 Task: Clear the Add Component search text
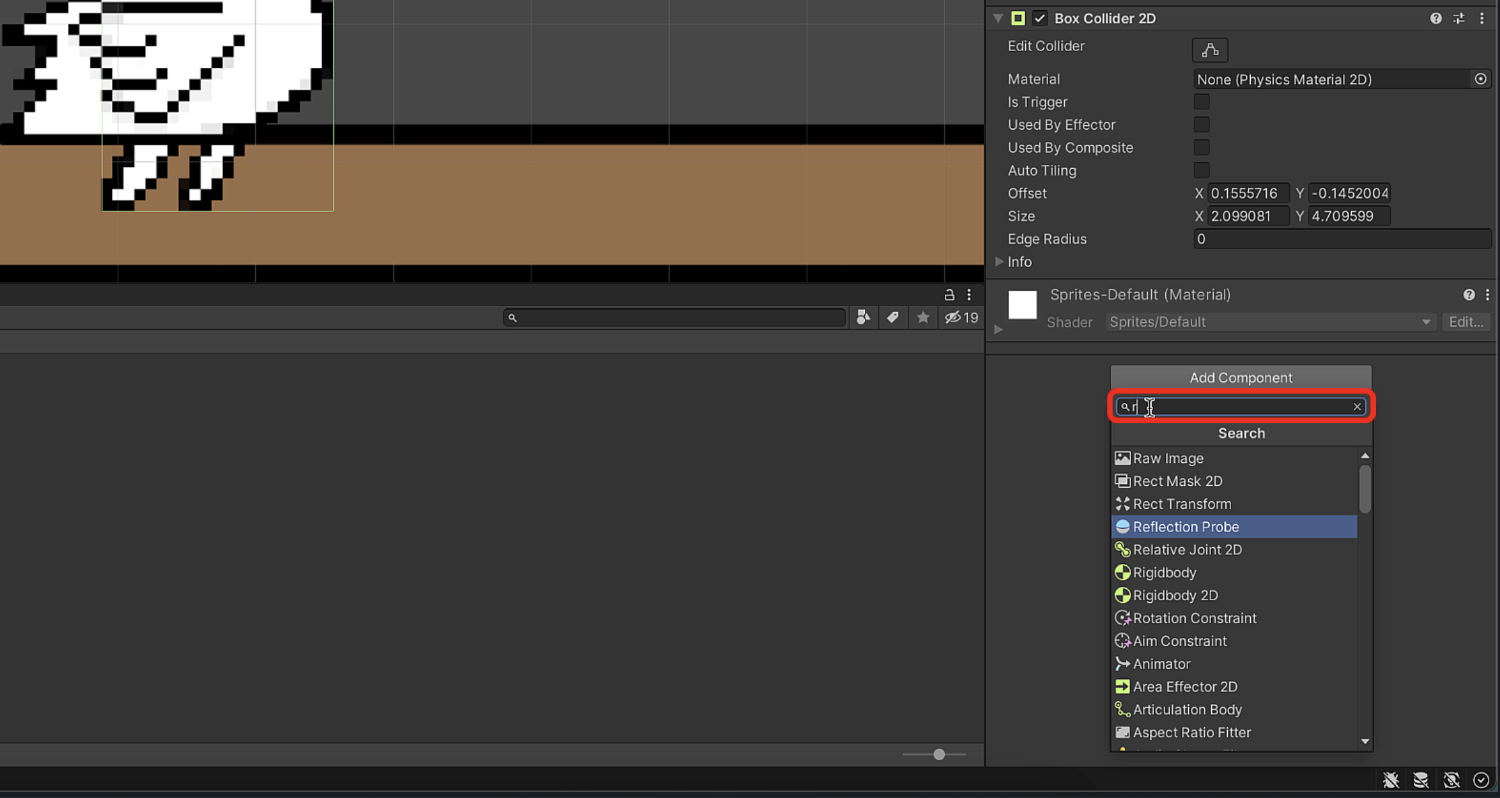(1357, 407)
